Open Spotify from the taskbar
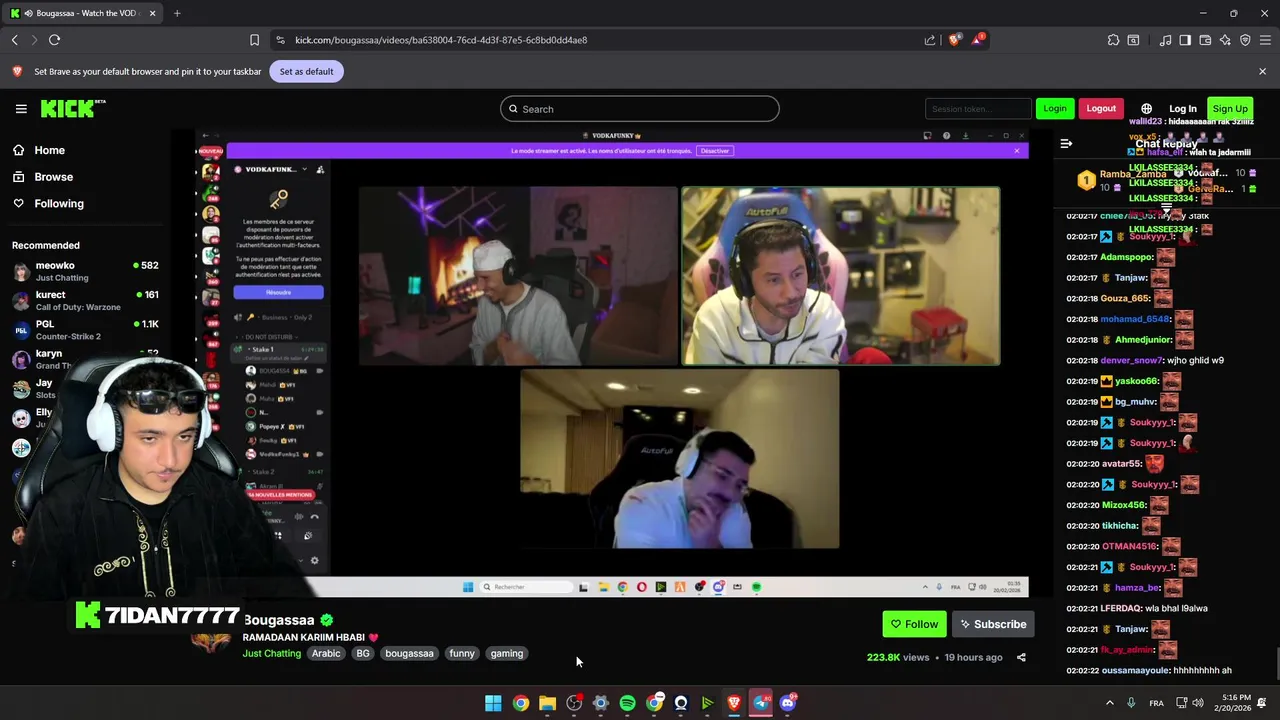This screenshot has width=1280, height=720. click(x=627, y=703)
